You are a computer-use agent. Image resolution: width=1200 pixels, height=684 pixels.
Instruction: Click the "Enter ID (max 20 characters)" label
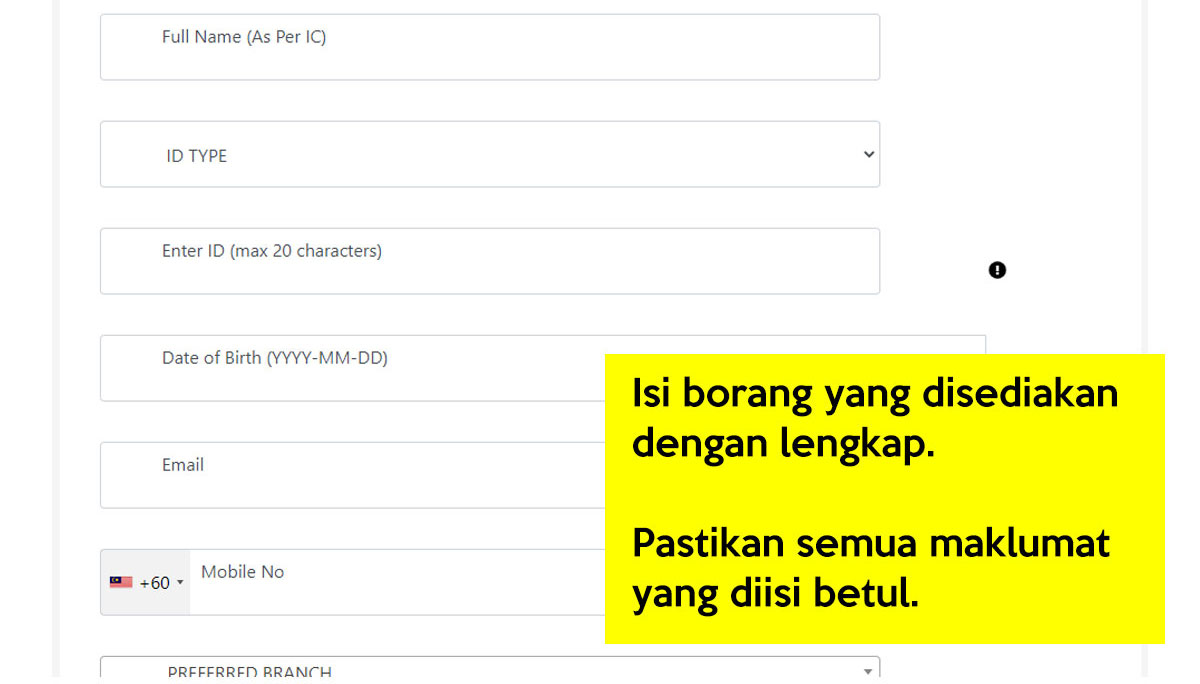point(272,251)
